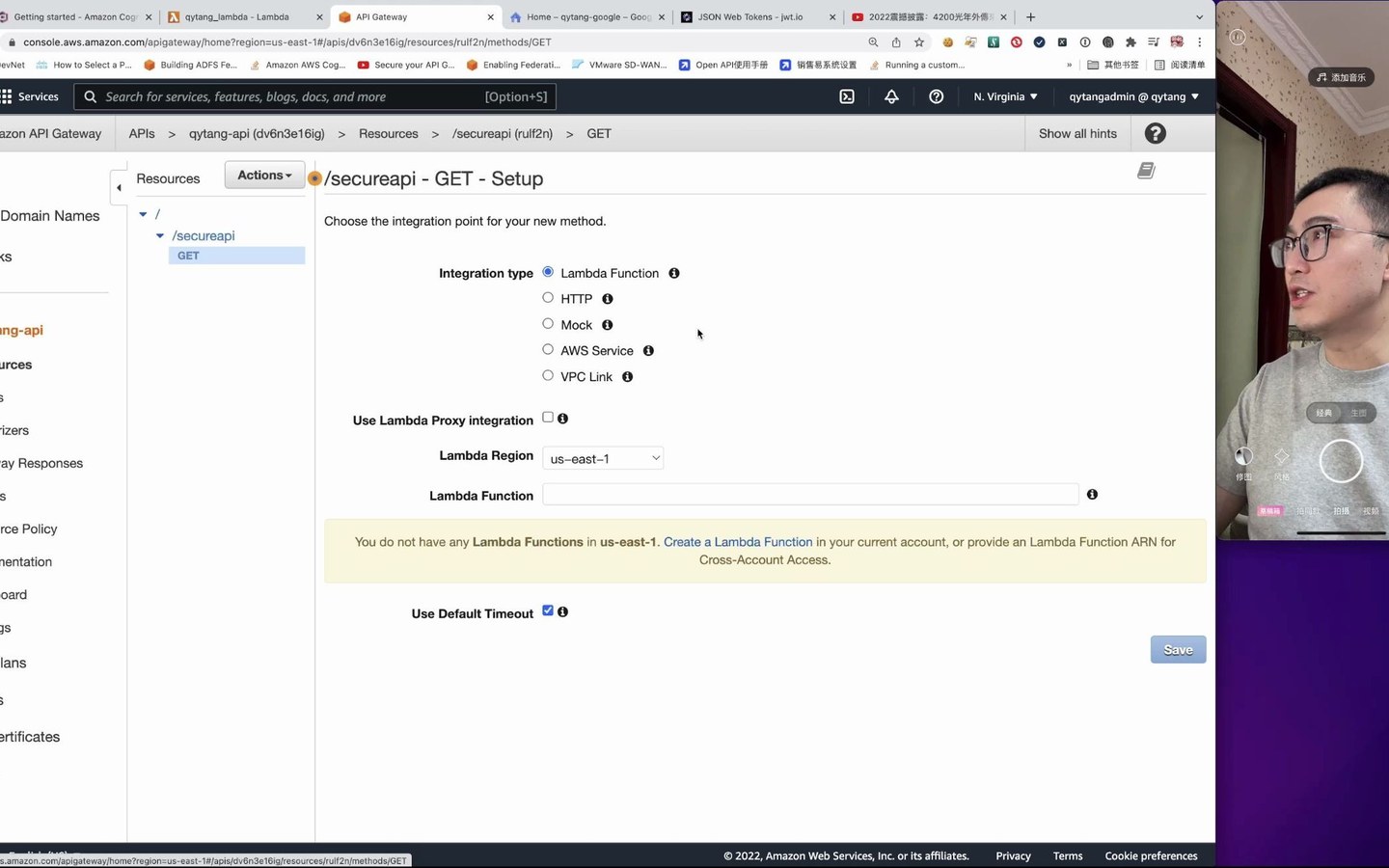1389x868 pixels.
Task: Open the media control playlist icon
Action: (1154, 42)
